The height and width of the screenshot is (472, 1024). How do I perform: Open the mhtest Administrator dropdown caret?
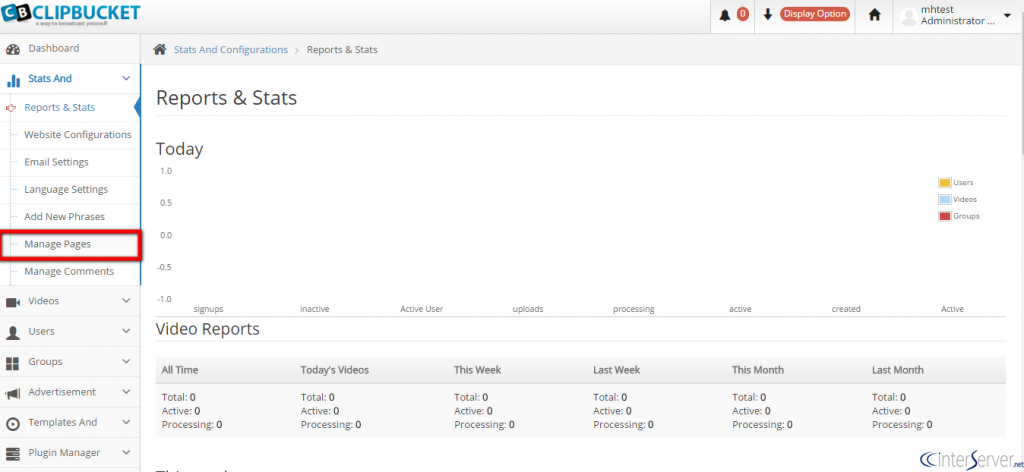1006,15
